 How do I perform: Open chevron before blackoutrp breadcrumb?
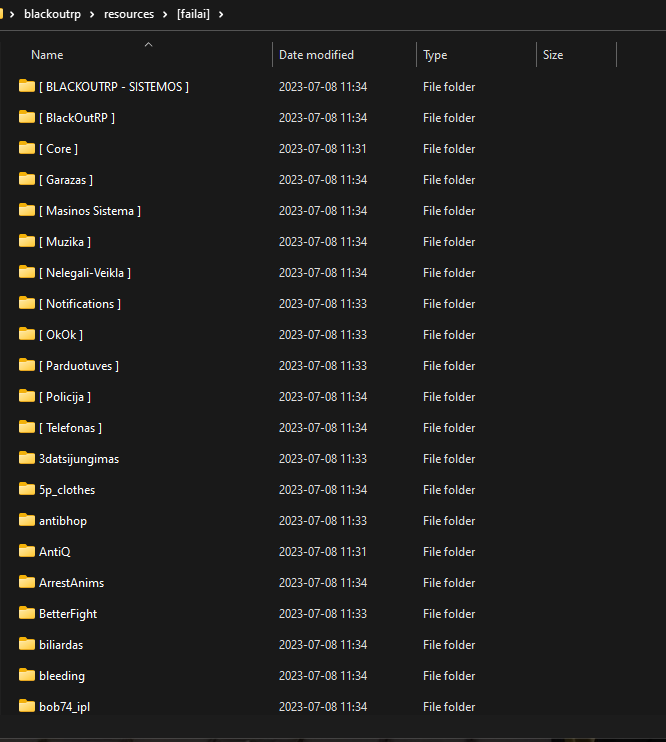[12, 14]
